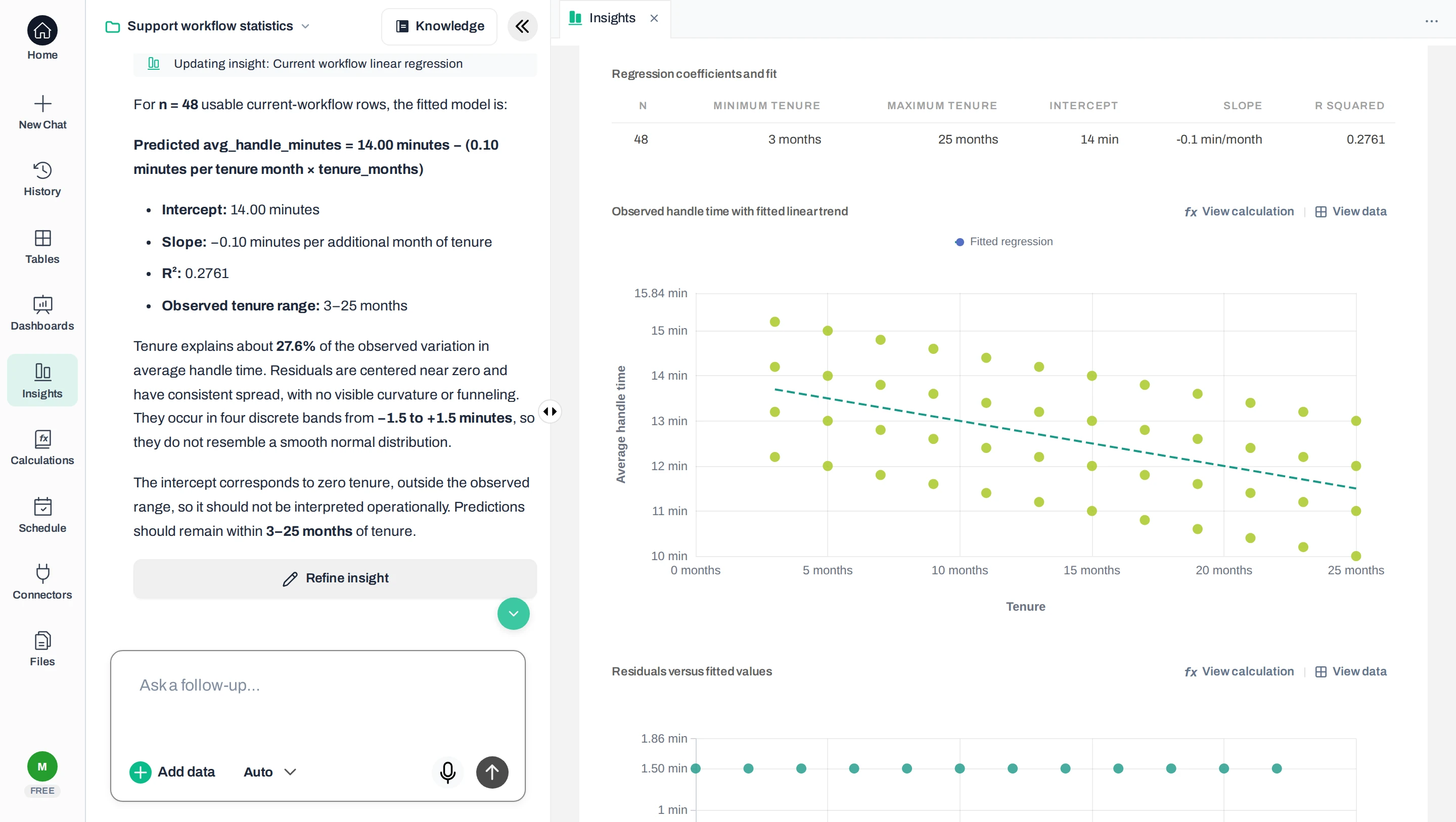Open the user profile avatar M
The height and width of the screenshot is (822, 1456).
tap(42, 766)
